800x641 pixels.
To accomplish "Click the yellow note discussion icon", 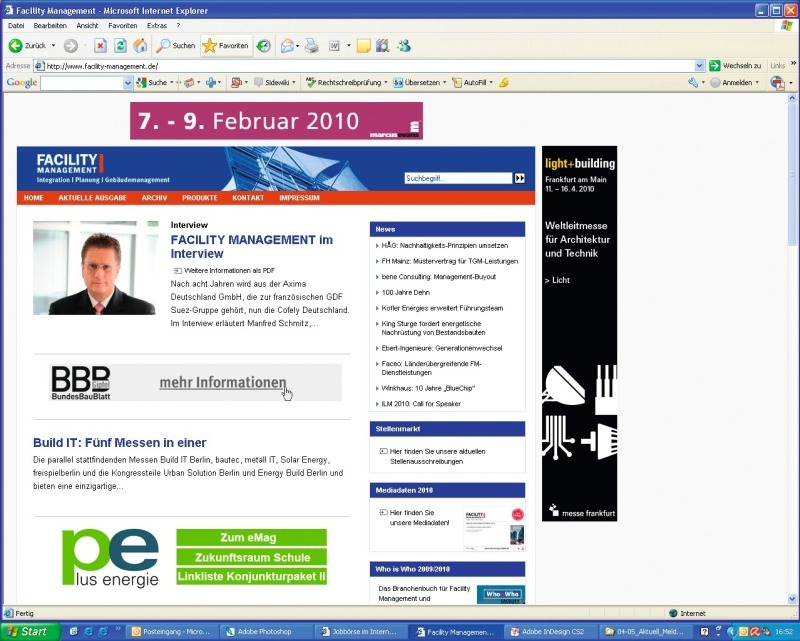I will [363, 46].
